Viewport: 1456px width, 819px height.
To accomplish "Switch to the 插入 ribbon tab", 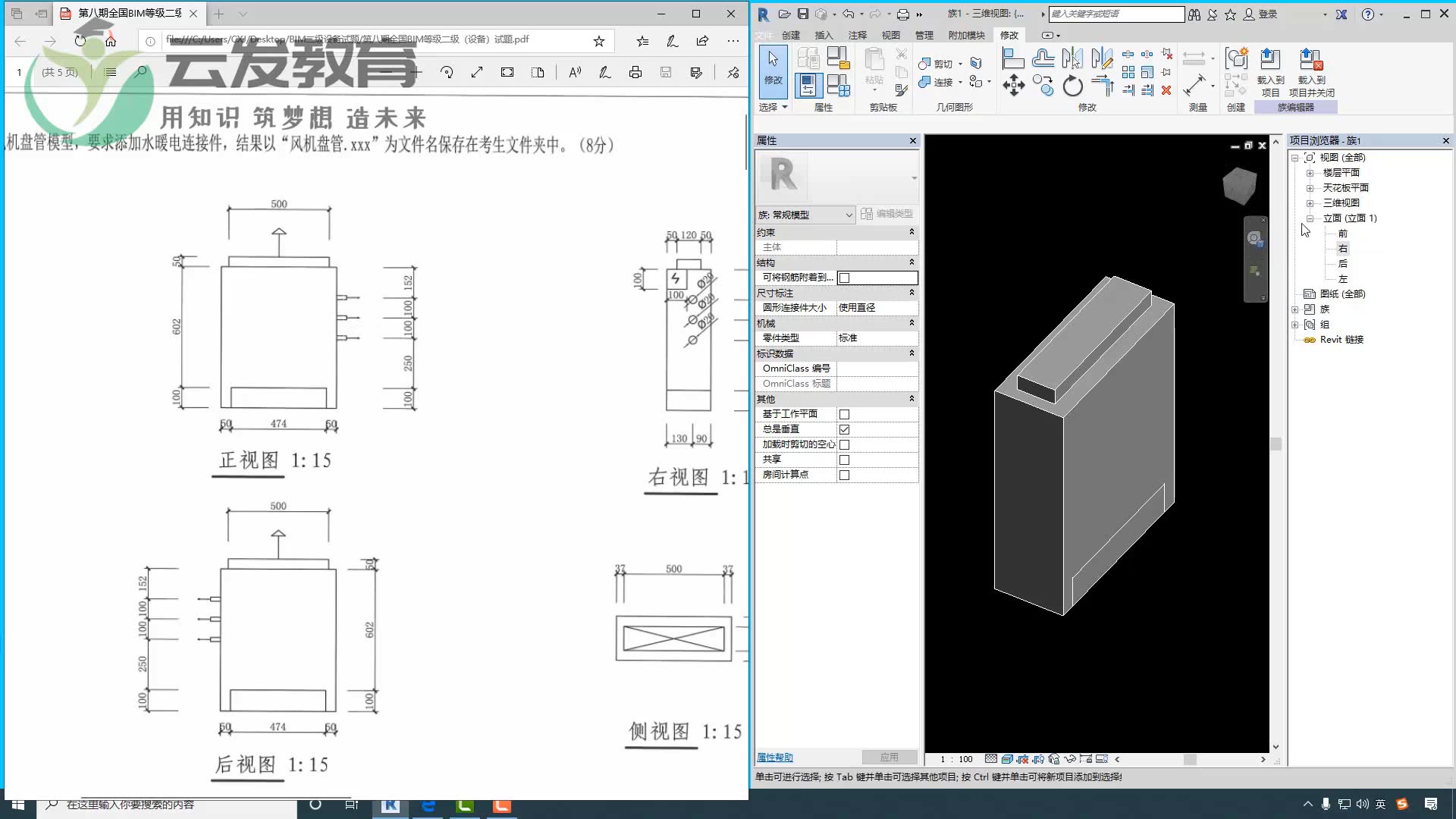I will (824, 35).
